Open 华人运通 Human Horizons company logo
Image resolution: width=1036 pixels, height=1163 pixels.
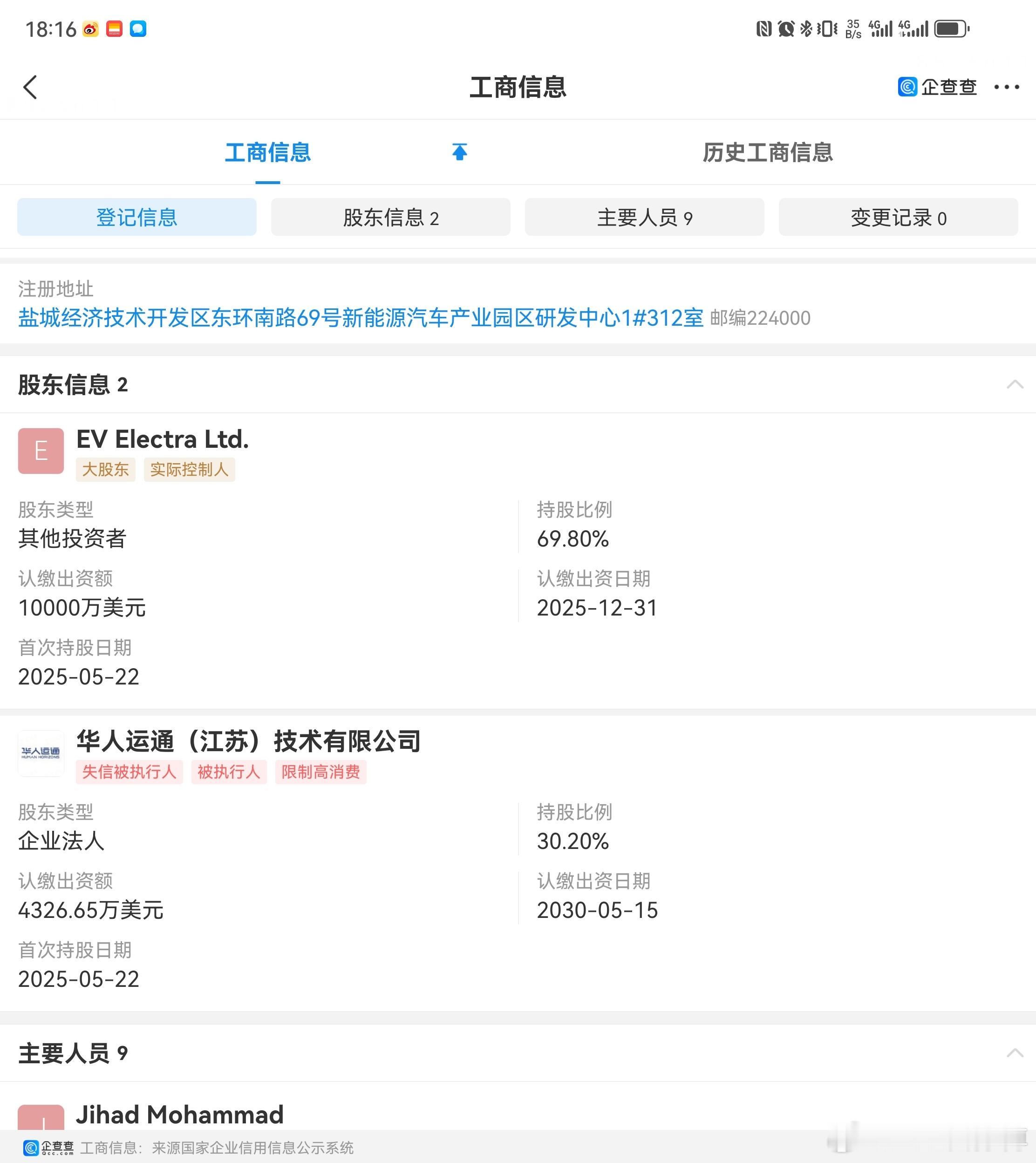pos(41,753)
